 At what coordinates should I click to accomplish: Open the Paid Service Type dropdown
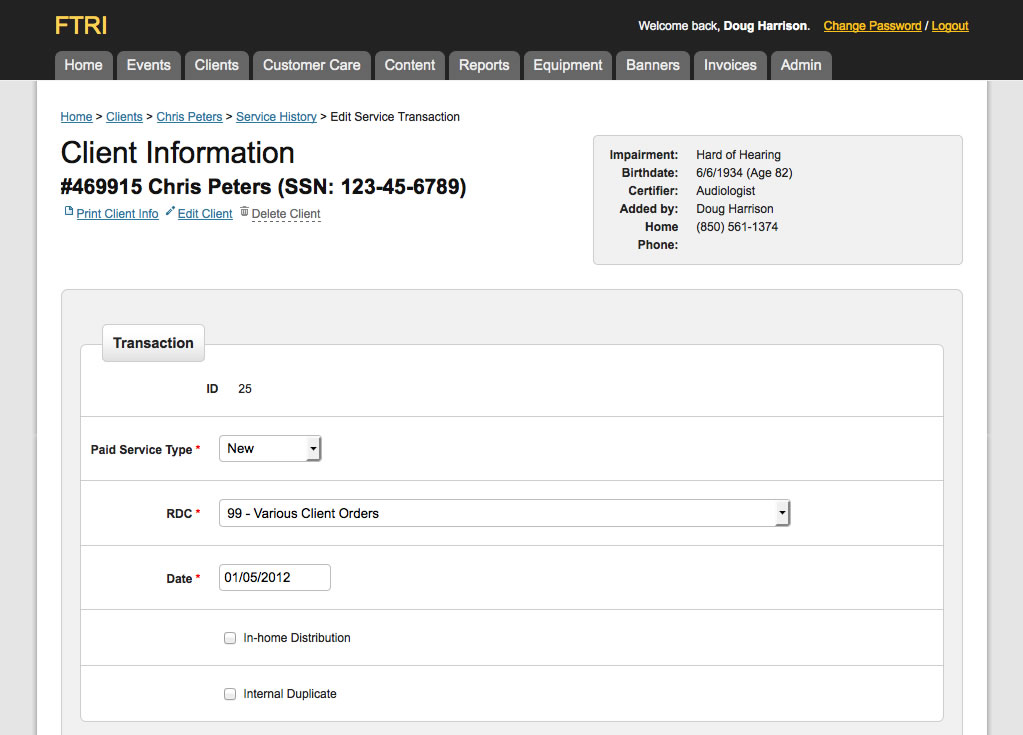pos(270,449)
